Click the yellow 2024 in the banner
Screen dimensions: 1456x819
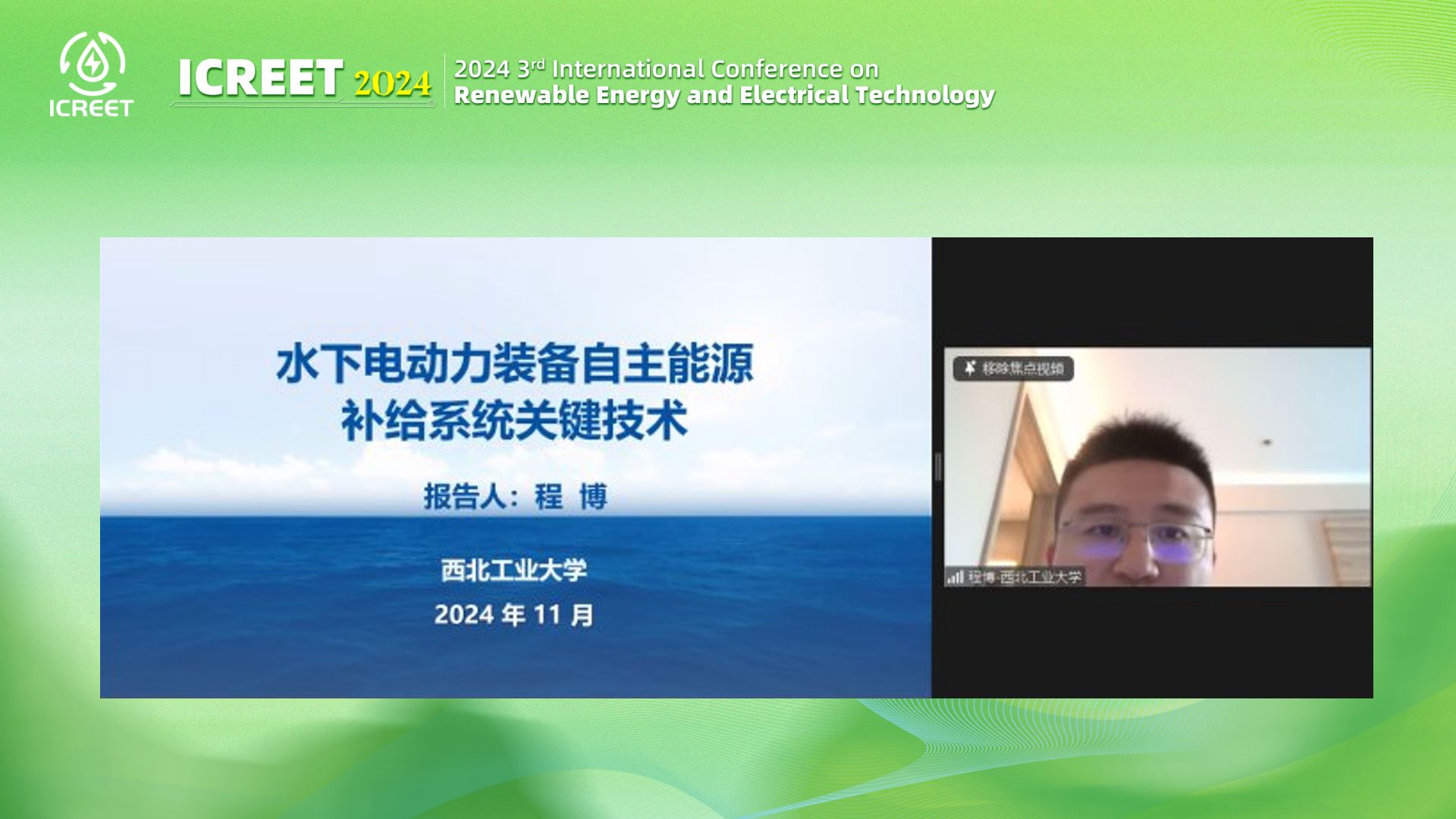[392, 83]
